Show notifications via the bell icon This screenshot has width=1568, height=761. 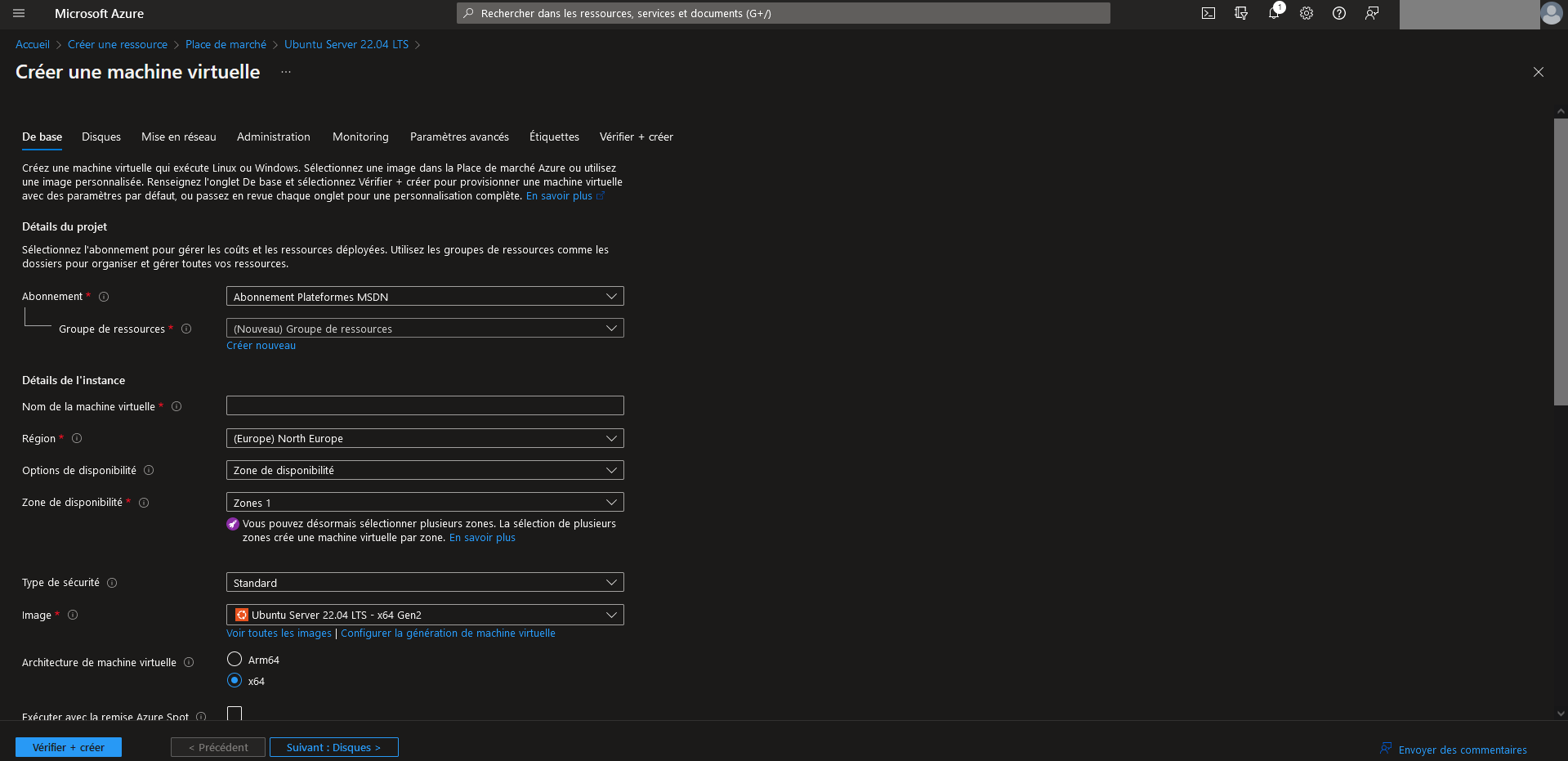click(x=1274, y=13)
